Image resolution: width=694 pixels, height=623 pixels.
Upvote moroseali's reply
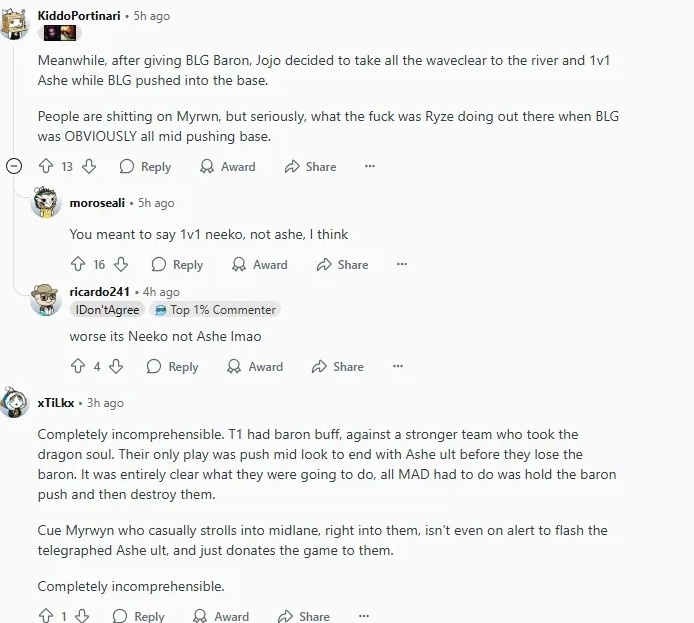(x=78, y=264)
